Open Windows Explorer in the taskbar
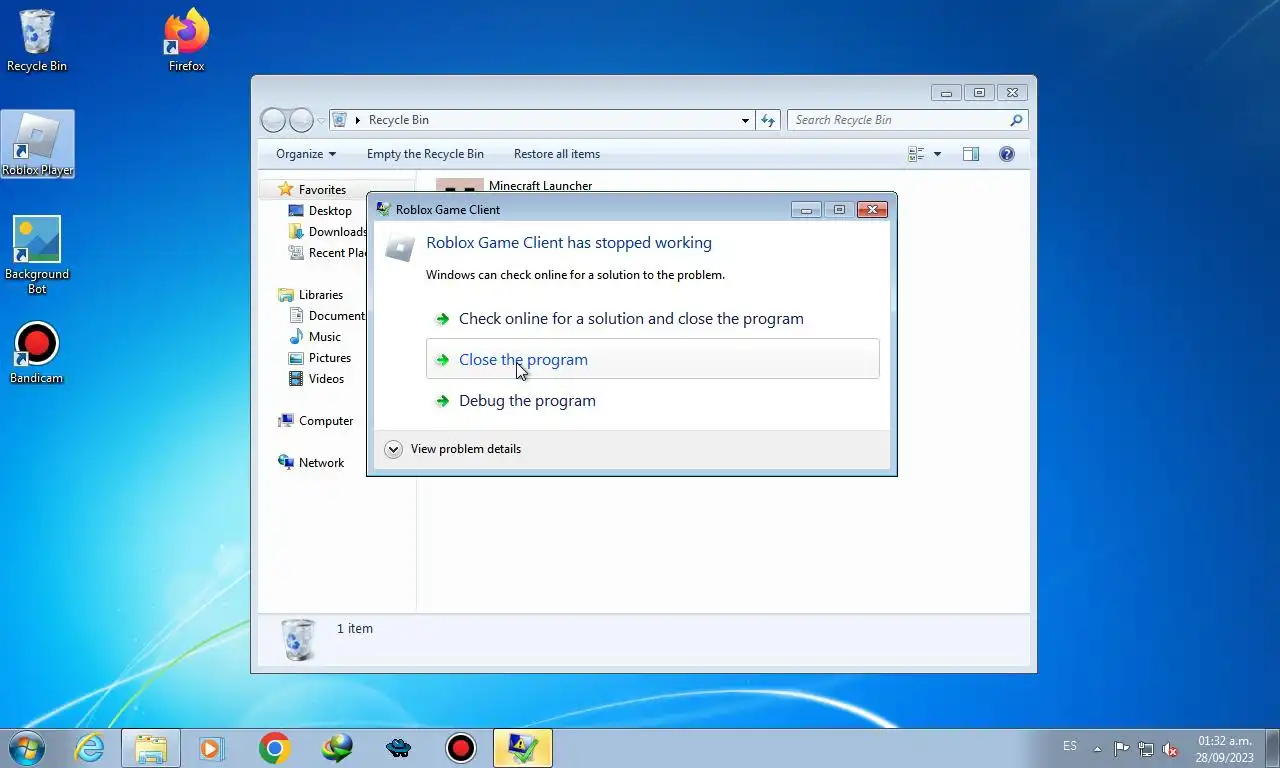 tap(151, 748)
